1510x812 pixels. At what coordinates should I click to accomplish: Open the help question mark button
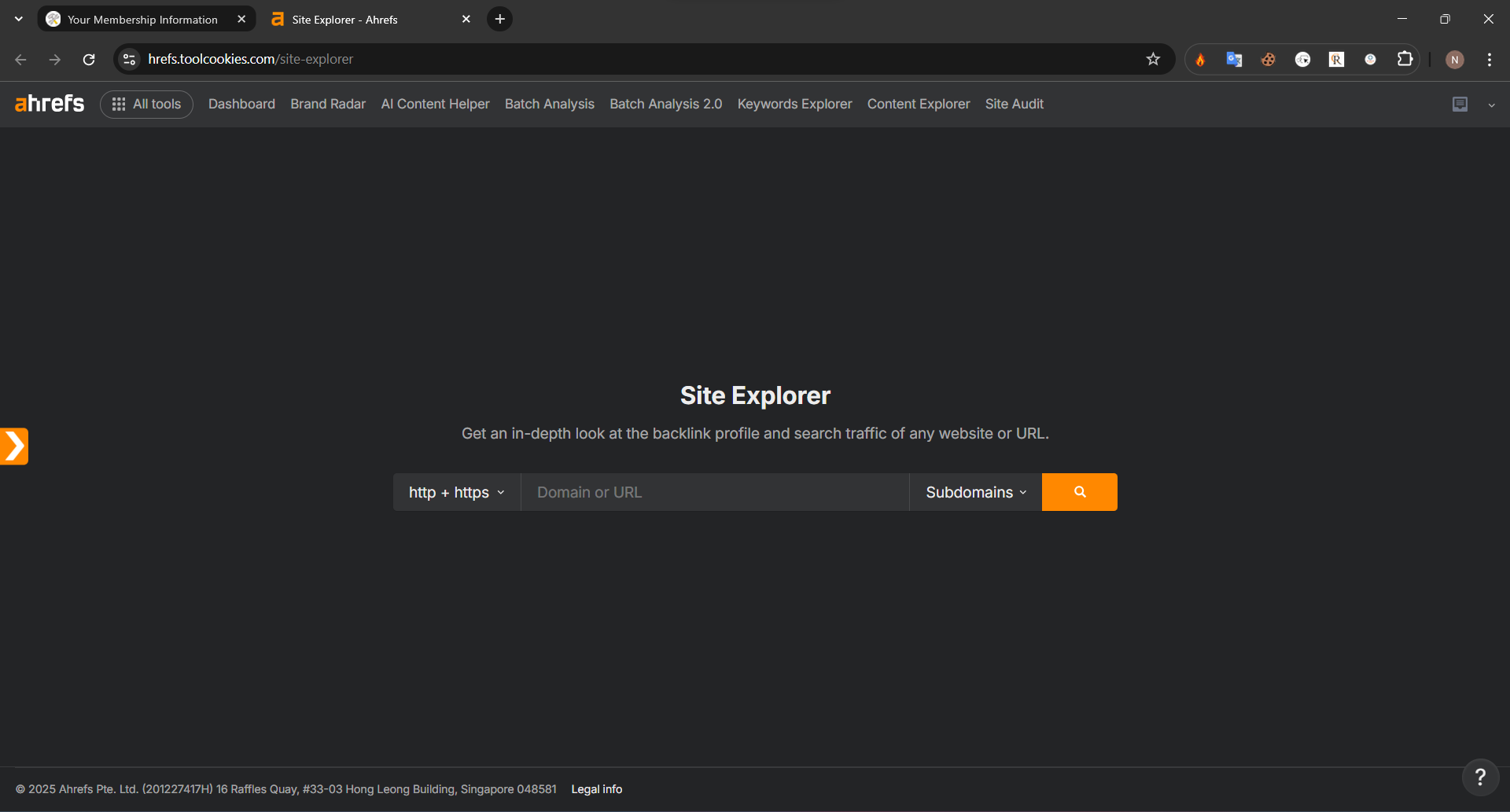[1480, 777]
